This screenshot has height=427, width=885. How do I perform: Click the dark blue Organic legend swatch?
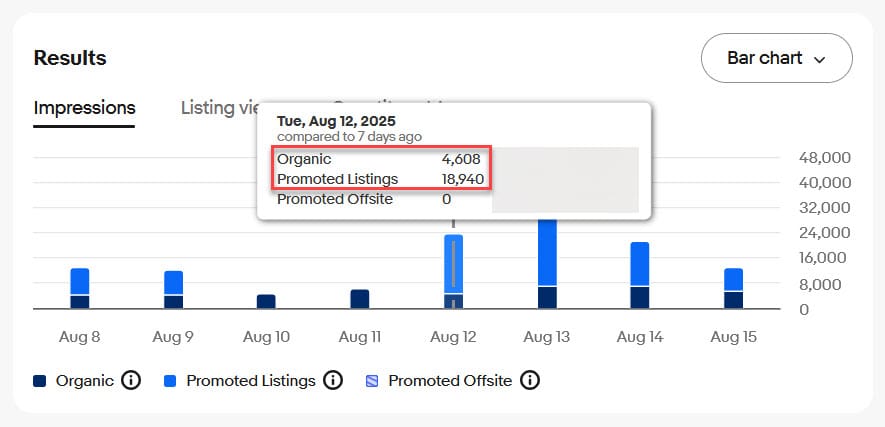pyautogui.click(x=40, y=381)
